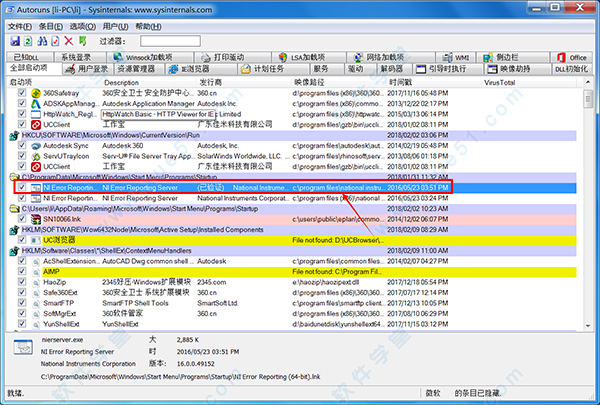This screenshot has width=600, height=405.
Task: Switch to the 计划任务 tab
Action: coord(273,69)
